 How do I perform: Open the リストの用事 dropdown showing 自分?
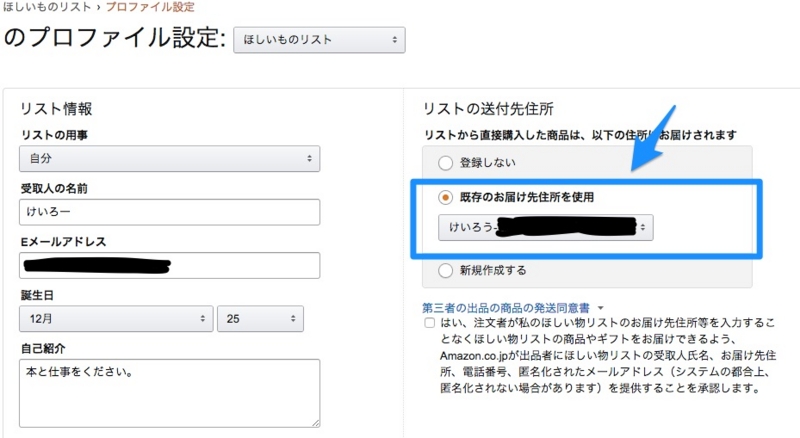coord(169,159)
